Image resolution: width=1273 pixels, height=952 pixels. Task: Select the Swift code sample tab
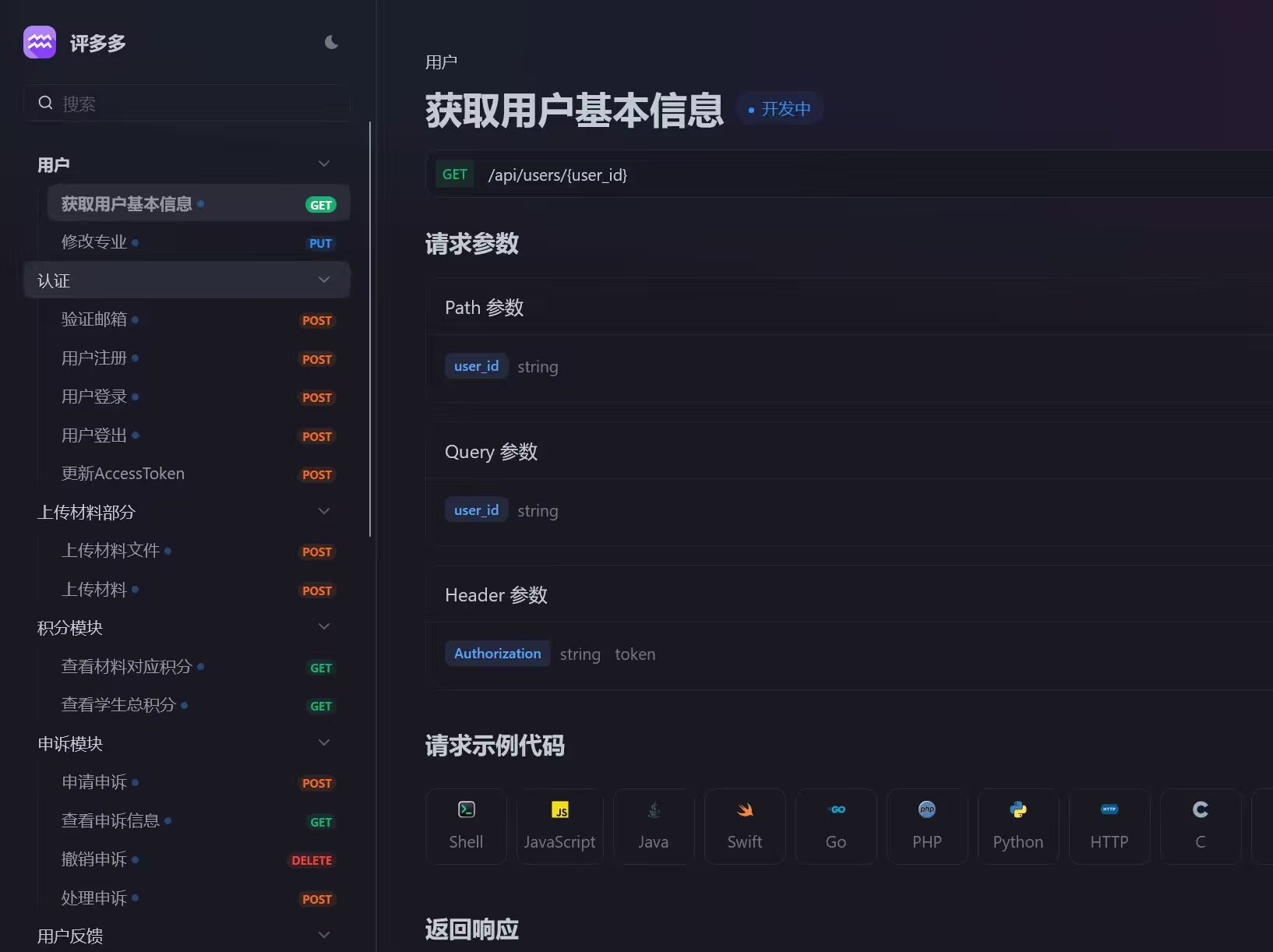click(745, 826)
